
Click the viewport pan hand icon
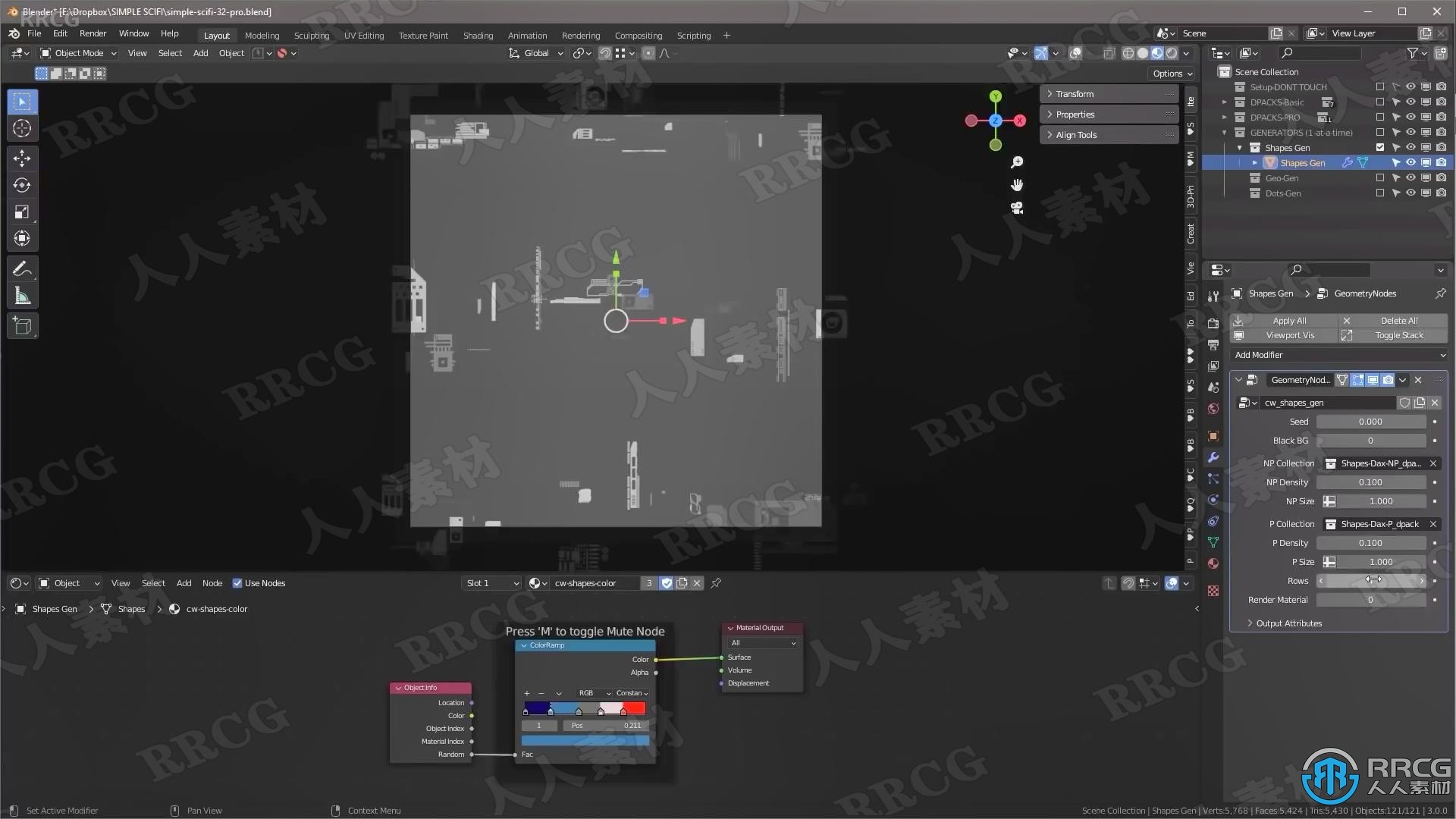click(x=1017, y=185)
